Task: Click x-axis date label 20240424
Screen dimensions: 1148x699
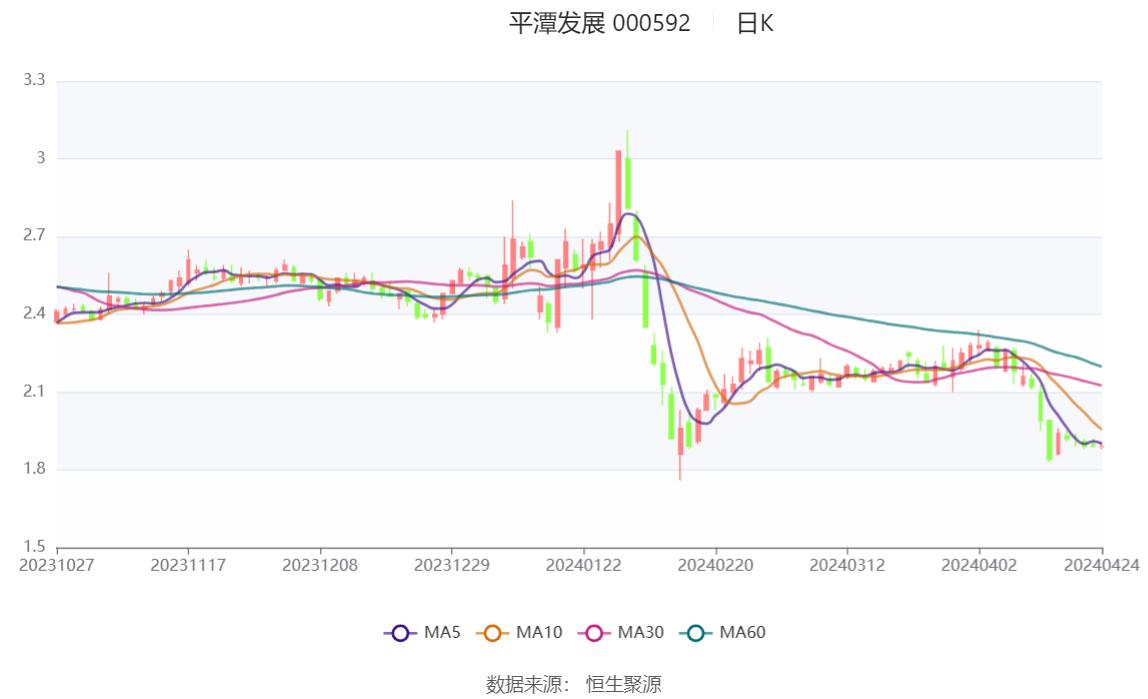Action: point(1101,565)
